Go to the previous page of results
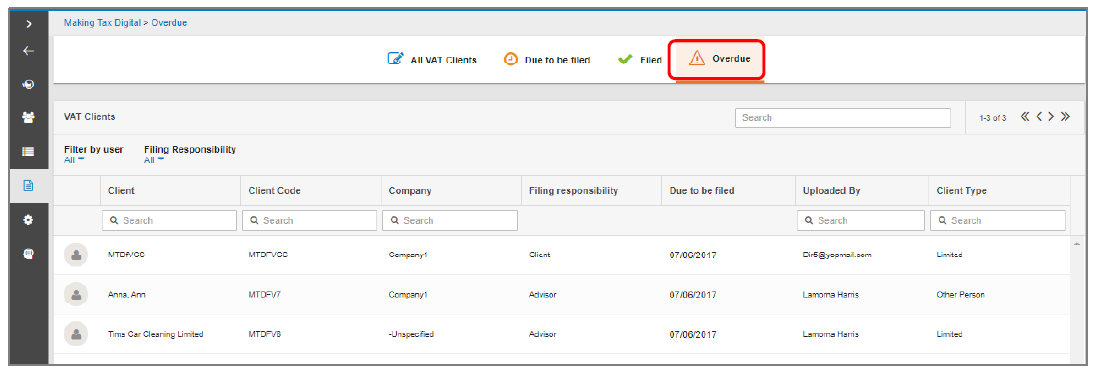 coord(1039,117)
